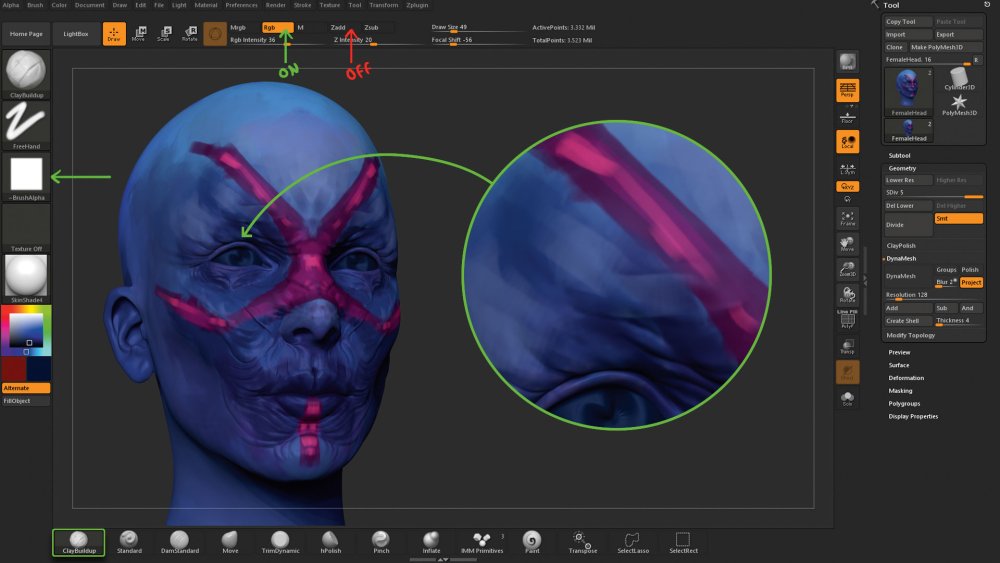
Task: Select the Cylinder3D tool thumbnail
Action: 959,79
